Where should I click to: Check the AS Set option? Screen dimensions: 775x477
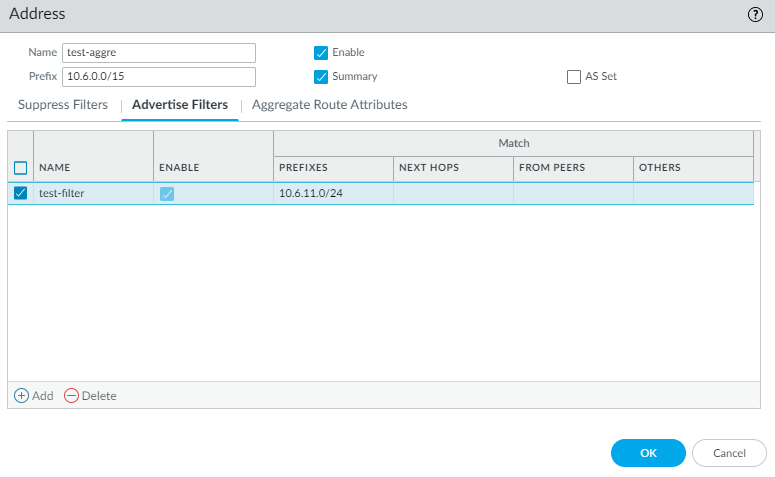pyautogui.click(x=574, y=77)
